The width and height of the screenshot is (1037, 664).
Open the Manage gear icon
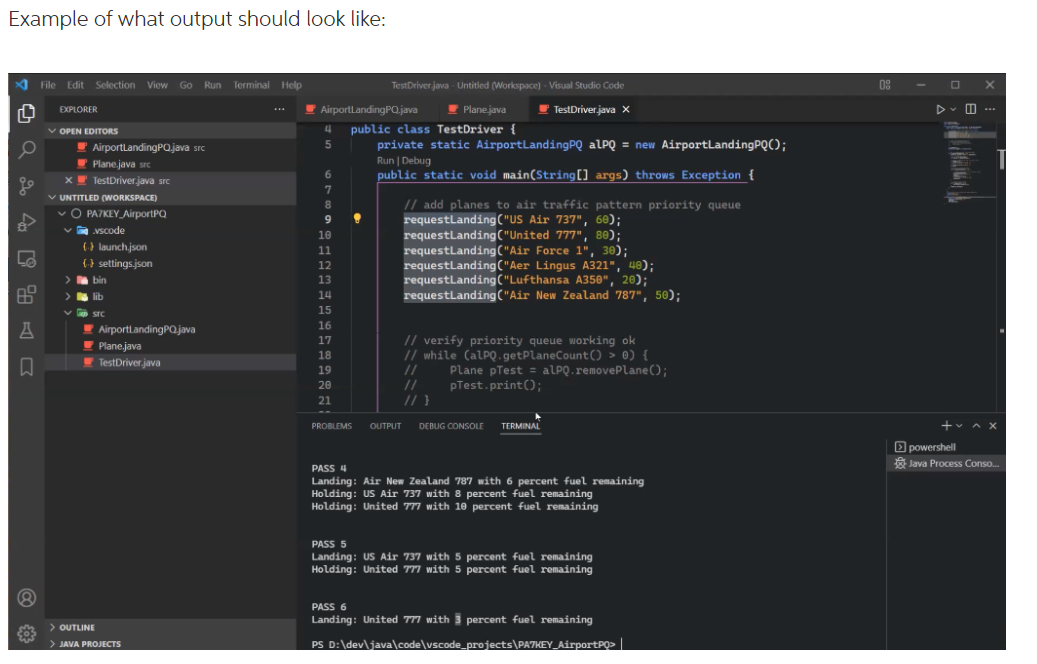coord(26,634)
